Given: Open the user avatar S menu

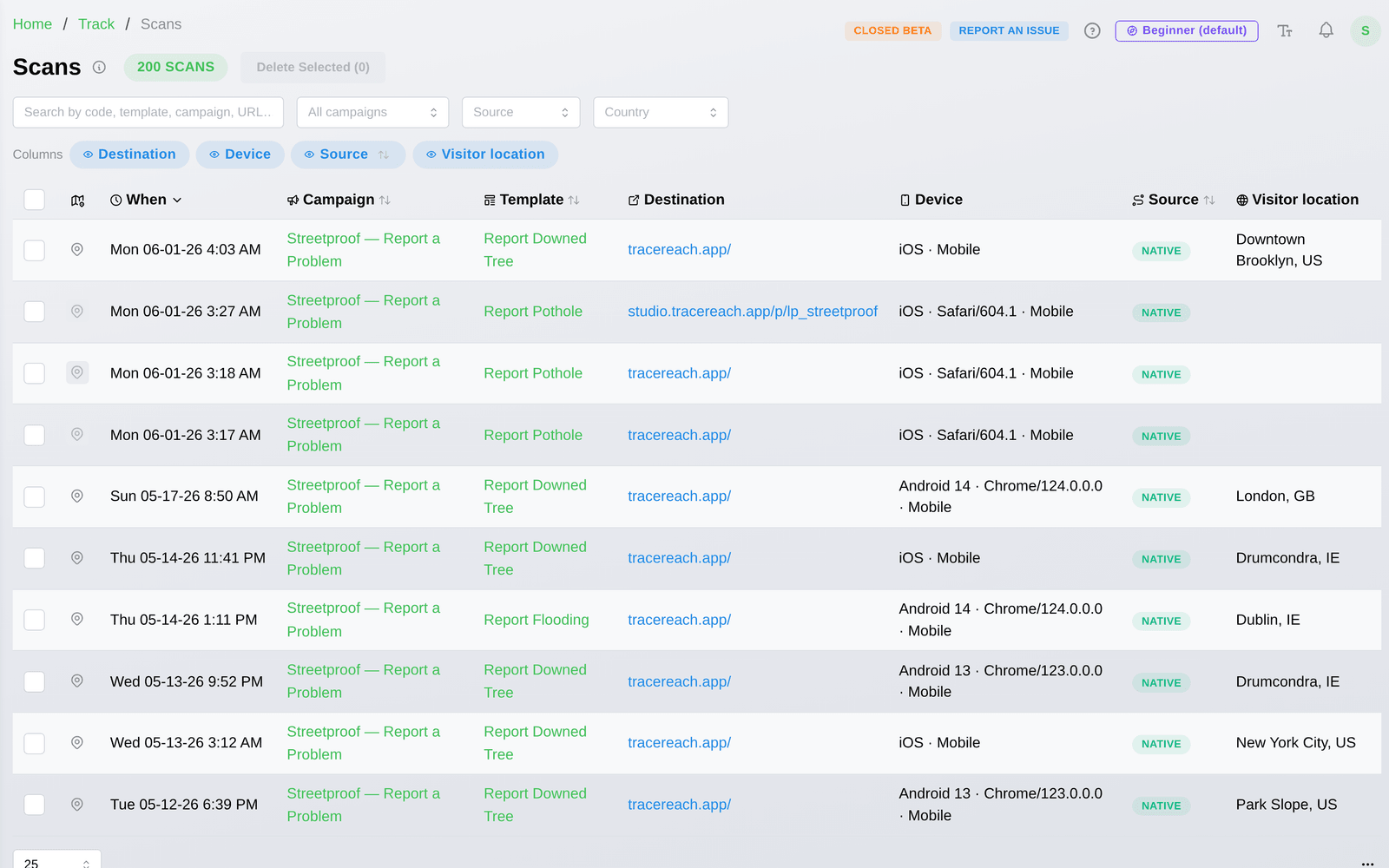Looking at the screenshot, I should coord(1365,30).
